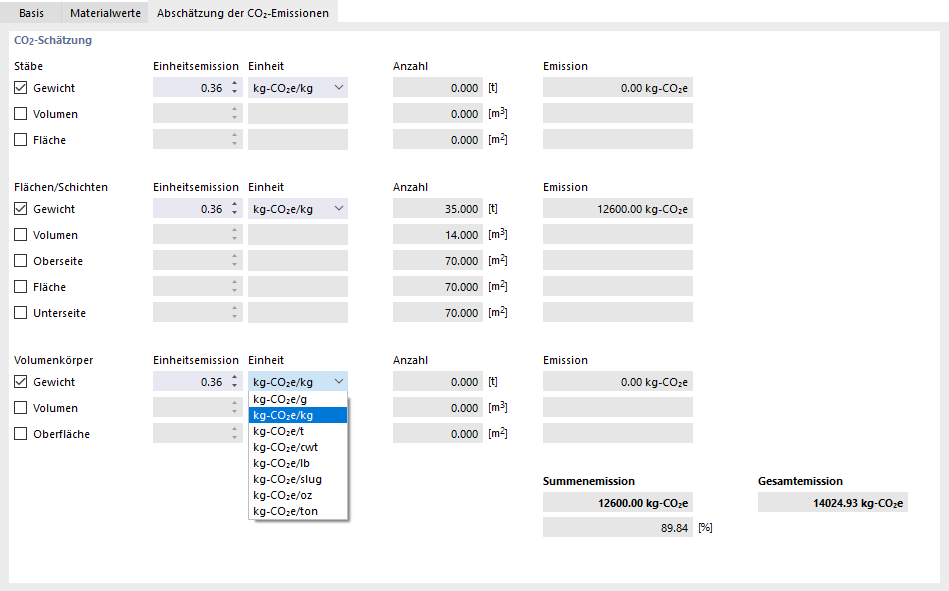The height and width of the screenshot is (591, 949).
Task: Click the 14.000 m³ Anzahl value
Action: pyautogui.click(x=438, y=235)
